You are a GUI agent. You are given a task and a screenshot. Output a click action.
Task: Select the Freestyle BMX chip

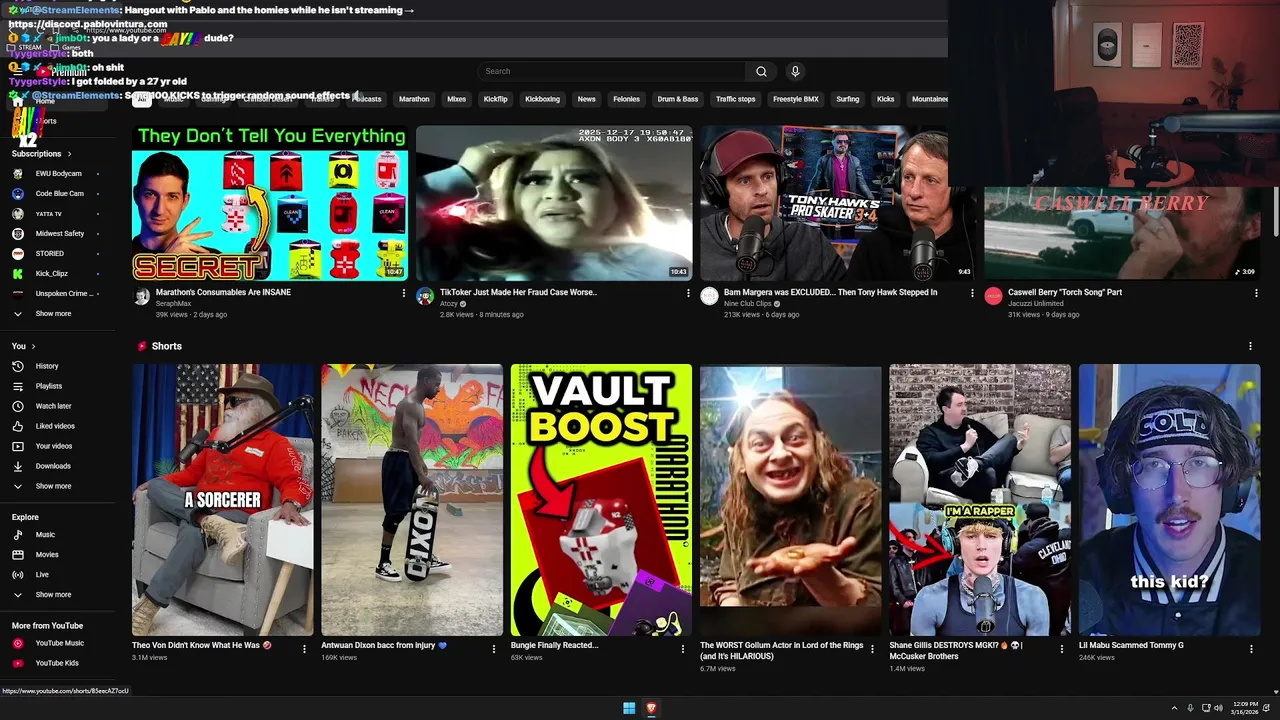point(796,99)
